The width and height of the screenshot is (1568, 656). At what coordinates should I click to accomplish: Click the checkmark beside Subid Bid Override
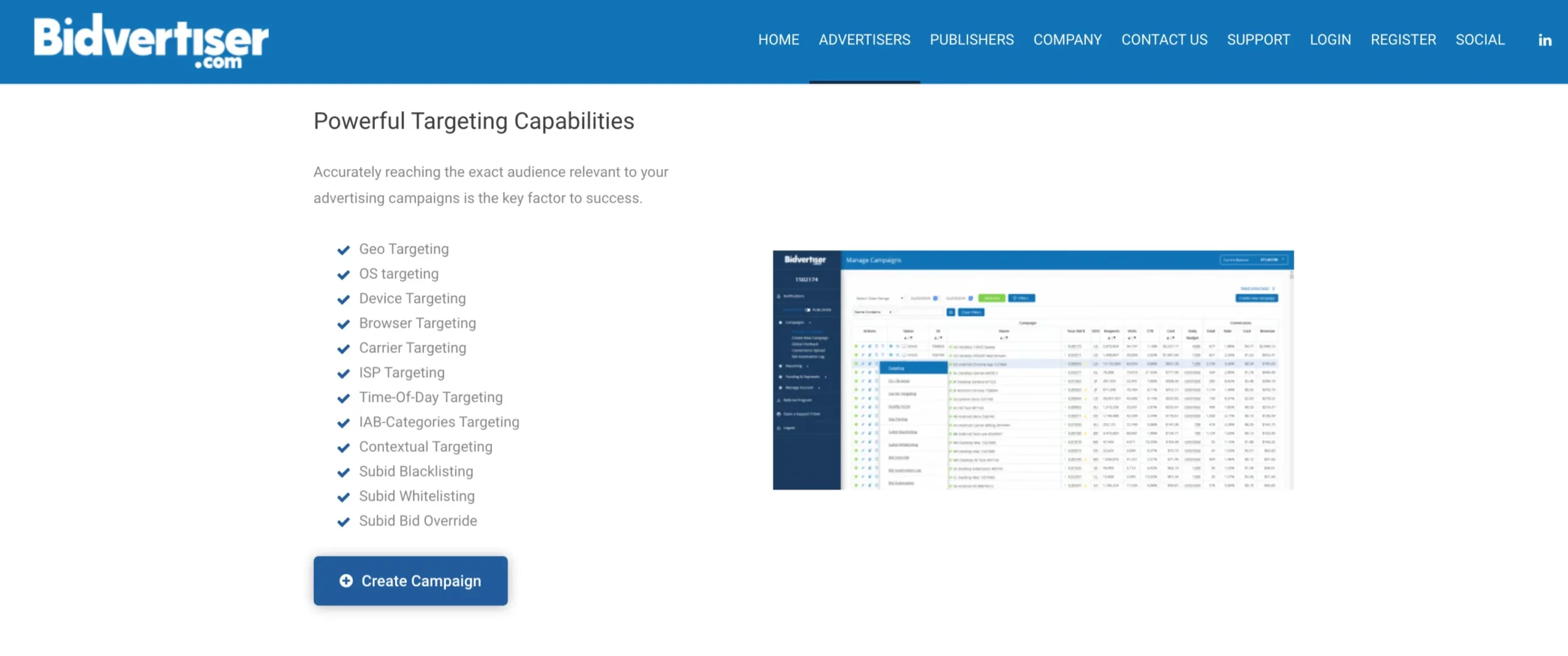click(344, 522)
